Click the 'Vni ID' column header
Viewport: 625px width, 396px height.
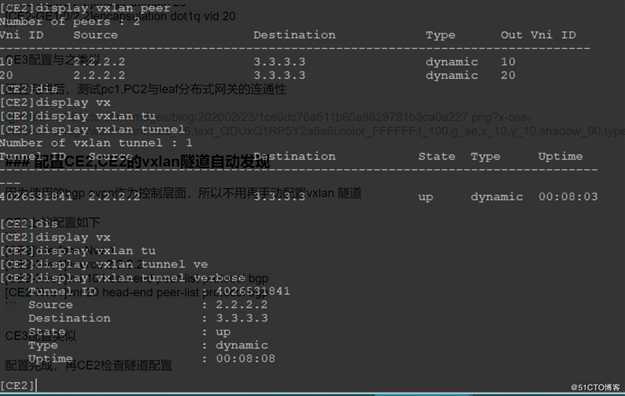[22, 35]
